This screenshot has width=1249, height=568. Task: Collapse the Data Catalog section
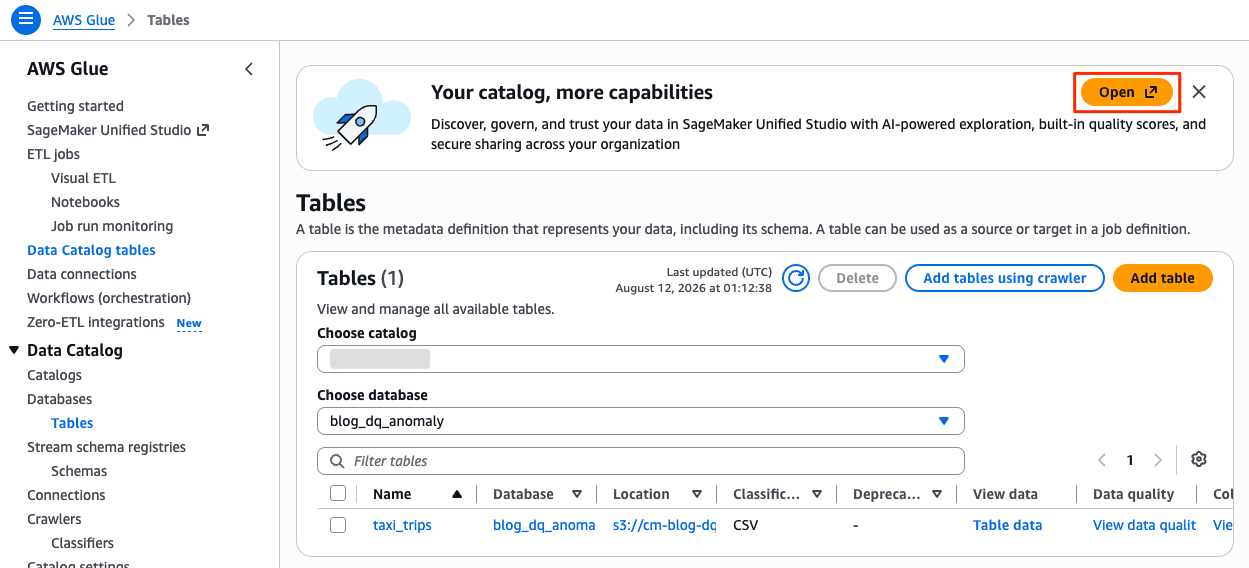(x=14, y=350)
